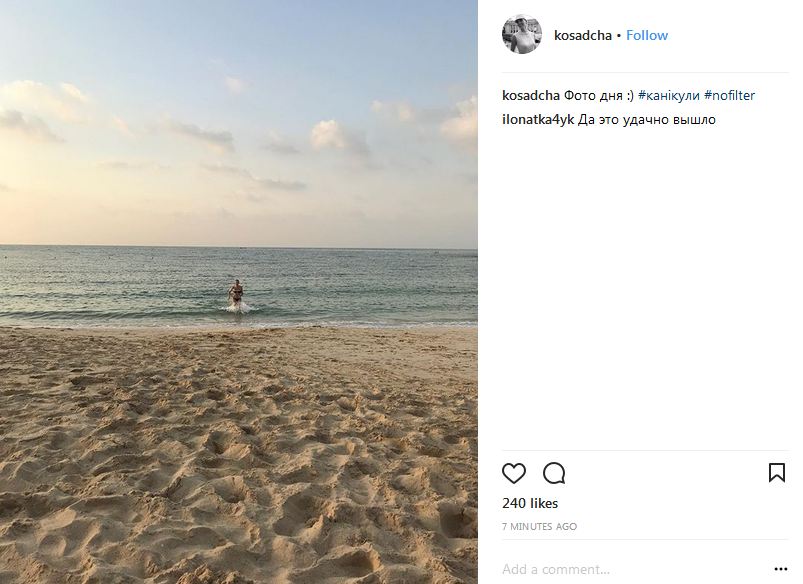Click the 7 minutes ago timestamp
Screen dimensions: 803x584
coord(539,526)
